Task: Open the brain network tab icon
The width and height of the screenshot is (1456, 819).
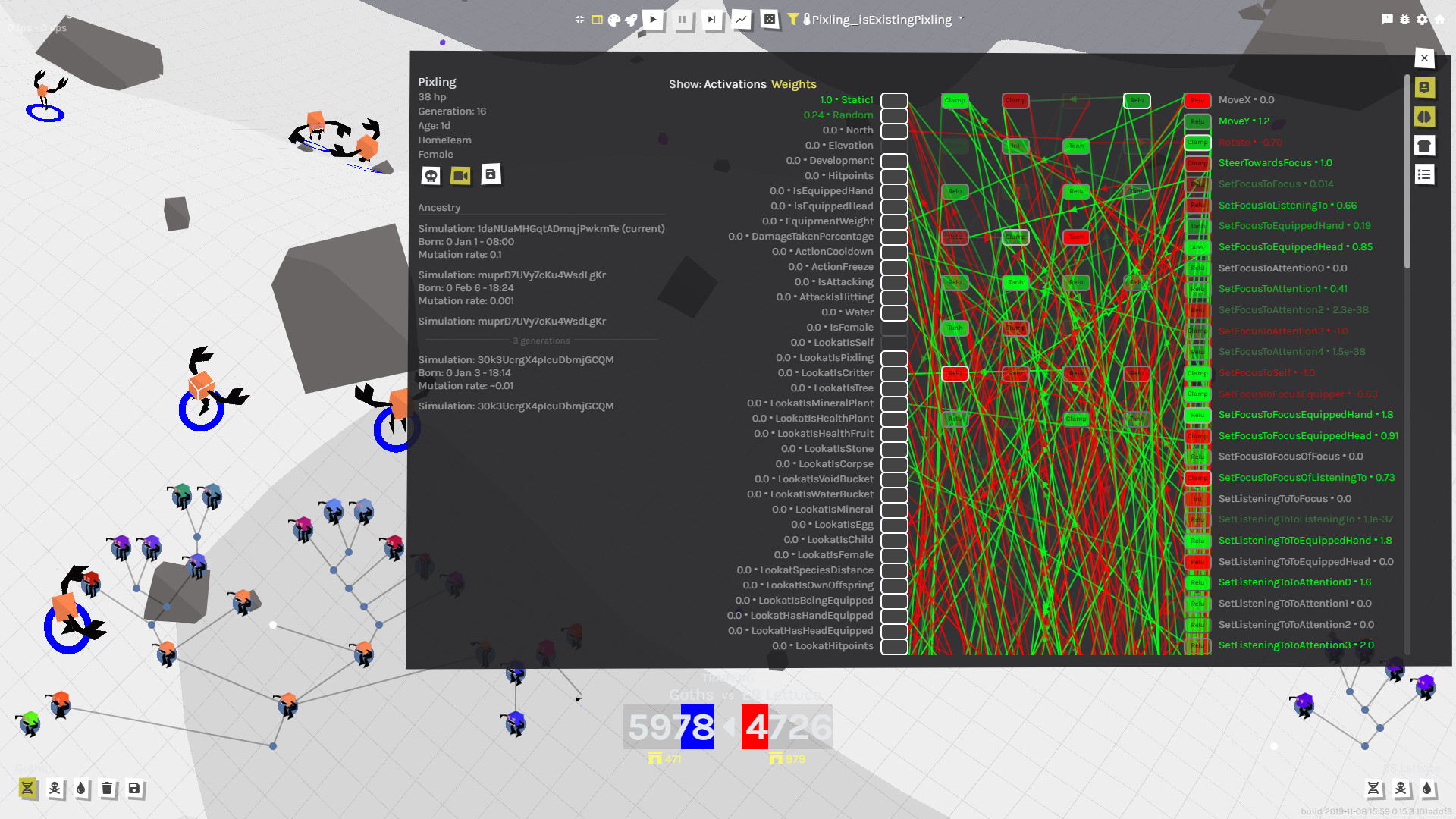Action: coord(1423,117)
